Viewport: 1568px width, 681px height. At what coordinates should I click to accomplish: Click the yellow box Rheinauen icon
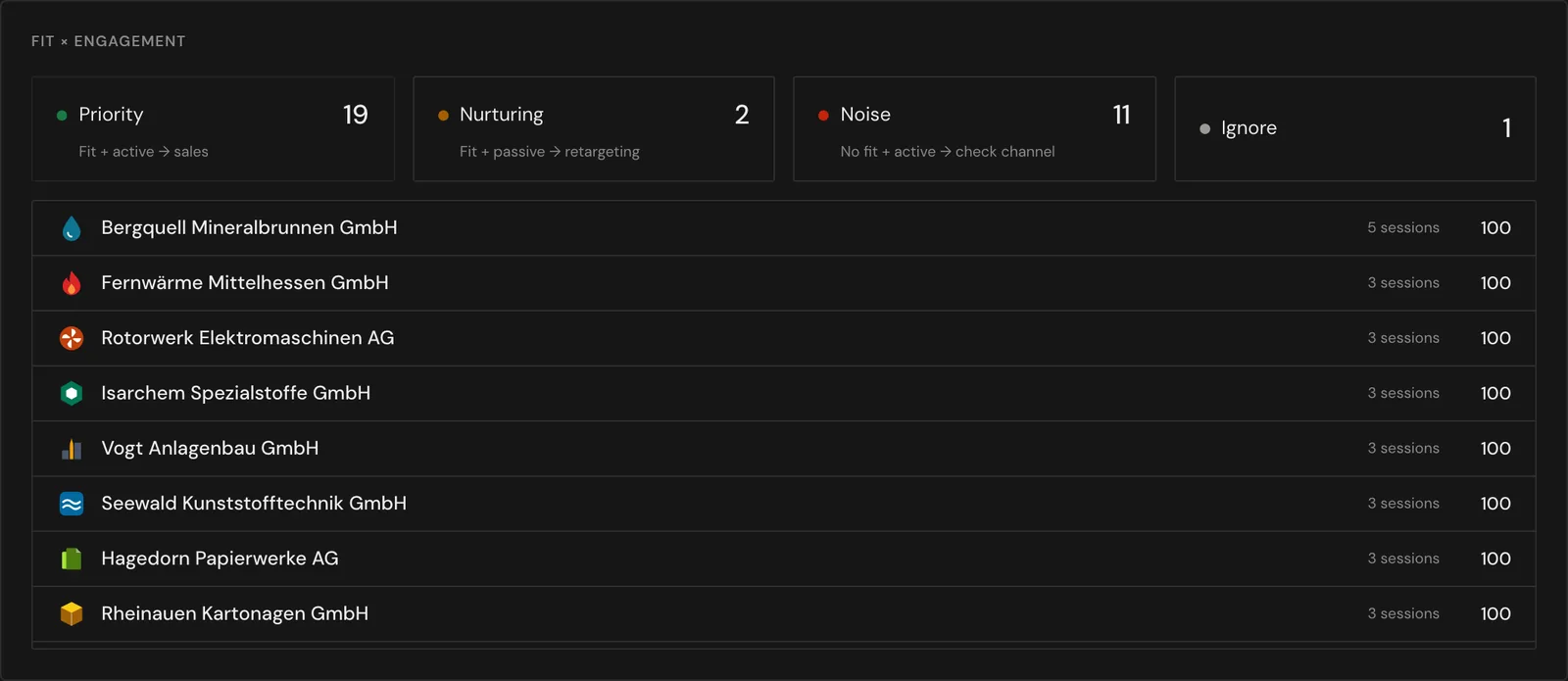coord(72,613)
